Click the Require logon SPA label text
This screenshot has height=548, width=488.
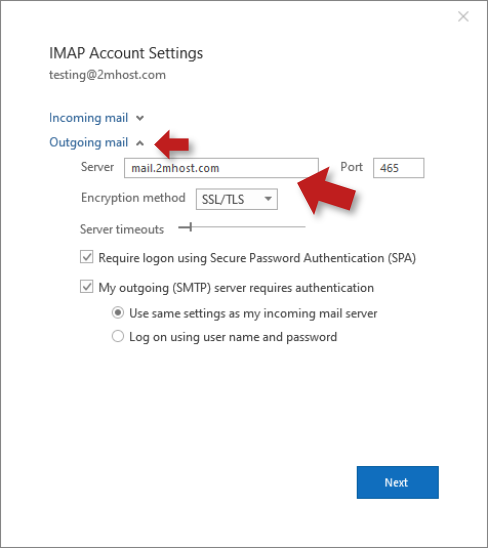pyautogui.click(x=257, y=258)
